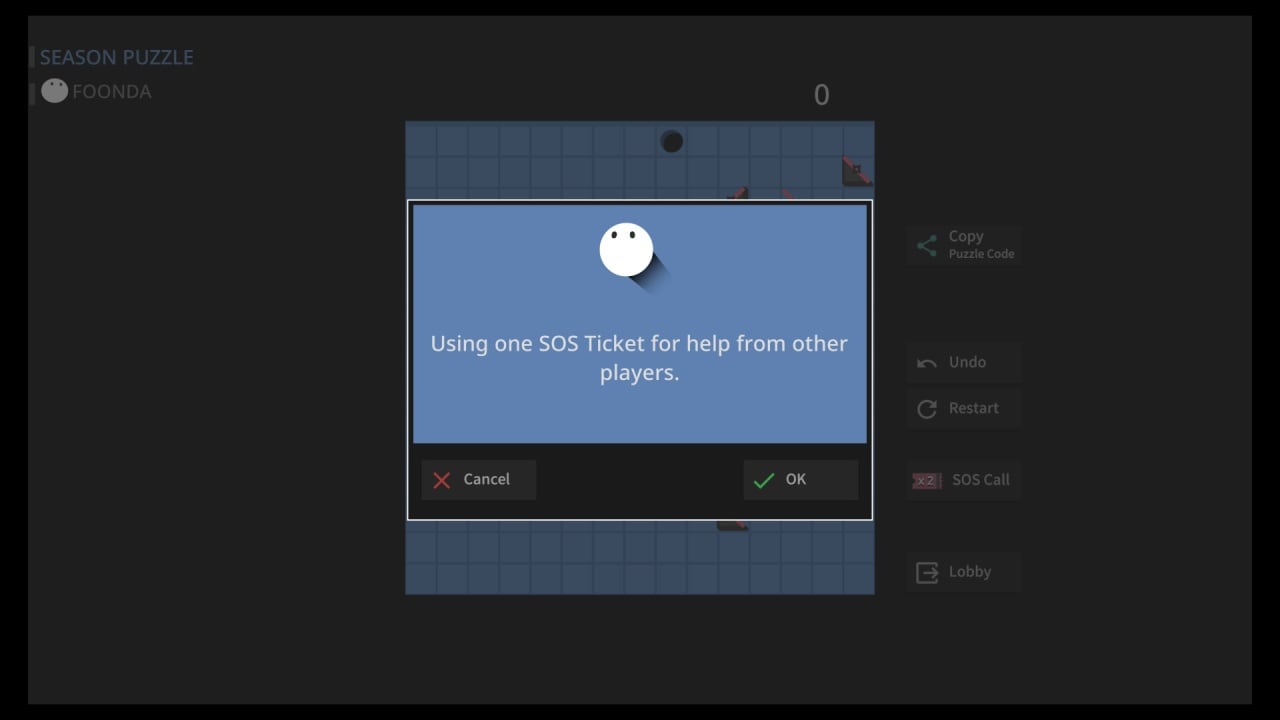
Task: Click the SOS Ticket message text
Action: (639, 358)
